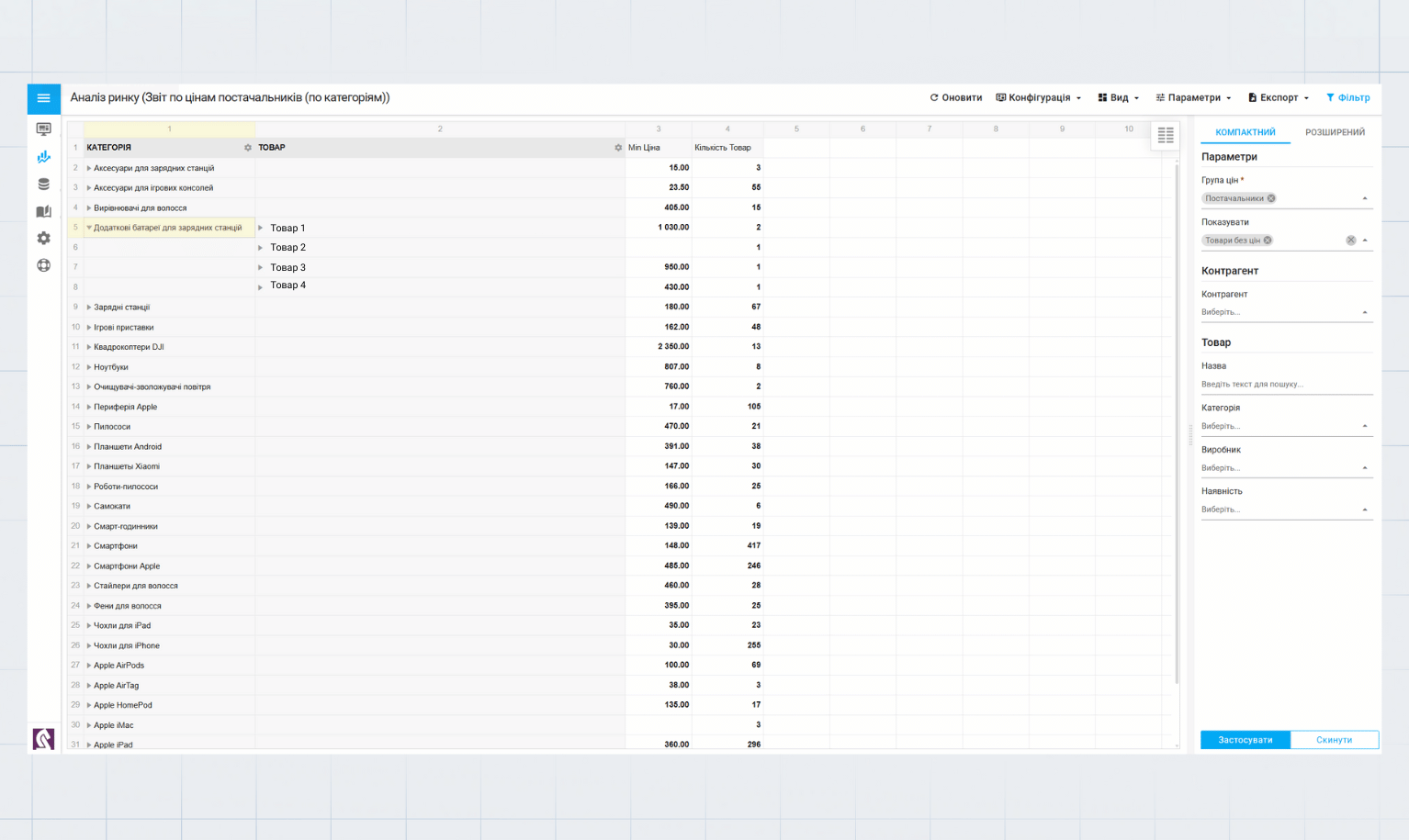
Task: Open the Конфігурація menu
Action: (x=1039, y=97)
